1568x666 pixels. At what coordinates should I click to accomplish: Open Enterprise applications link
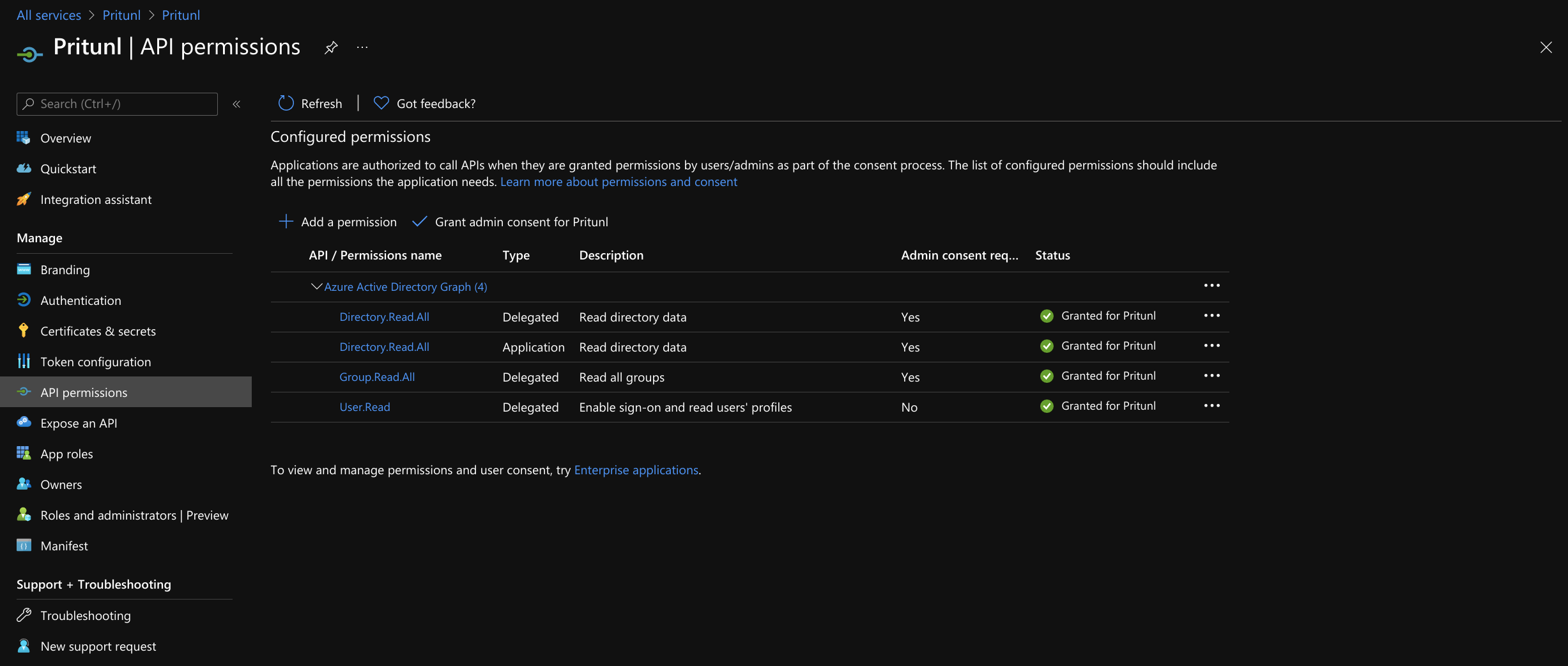(x=636, y=470)
